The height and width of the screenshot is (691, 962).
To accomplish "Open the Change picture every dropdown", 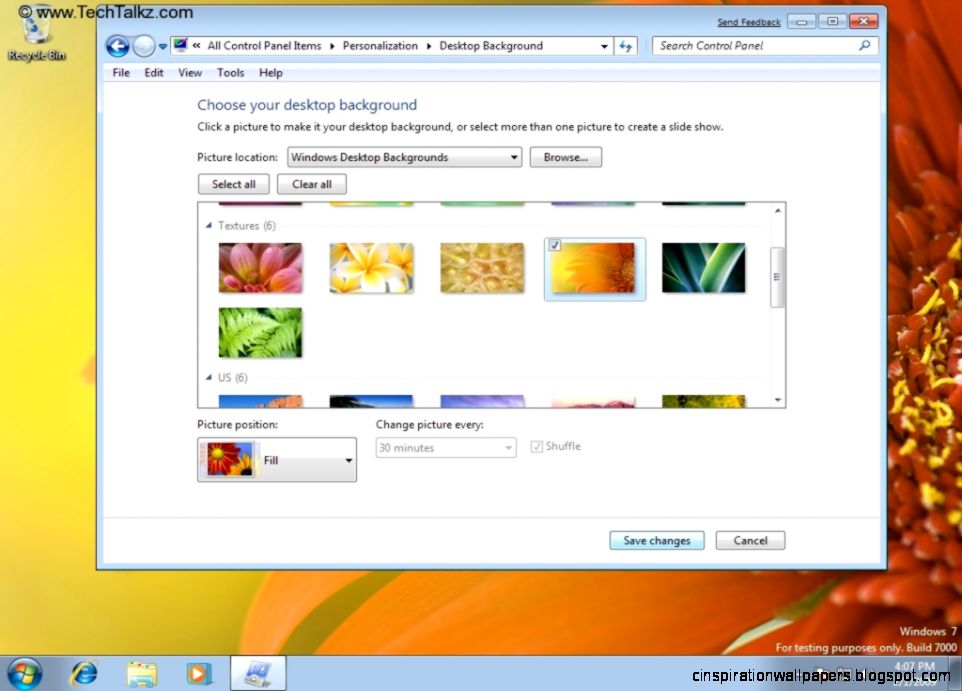I will coord(507,447).
